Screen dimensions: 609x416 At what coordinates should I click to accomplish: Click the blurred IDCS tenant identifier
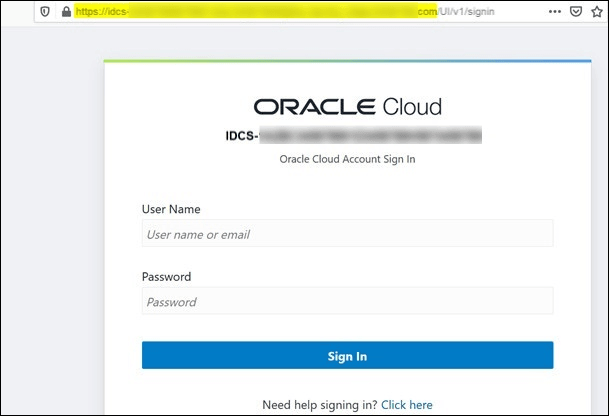(353, 135)
